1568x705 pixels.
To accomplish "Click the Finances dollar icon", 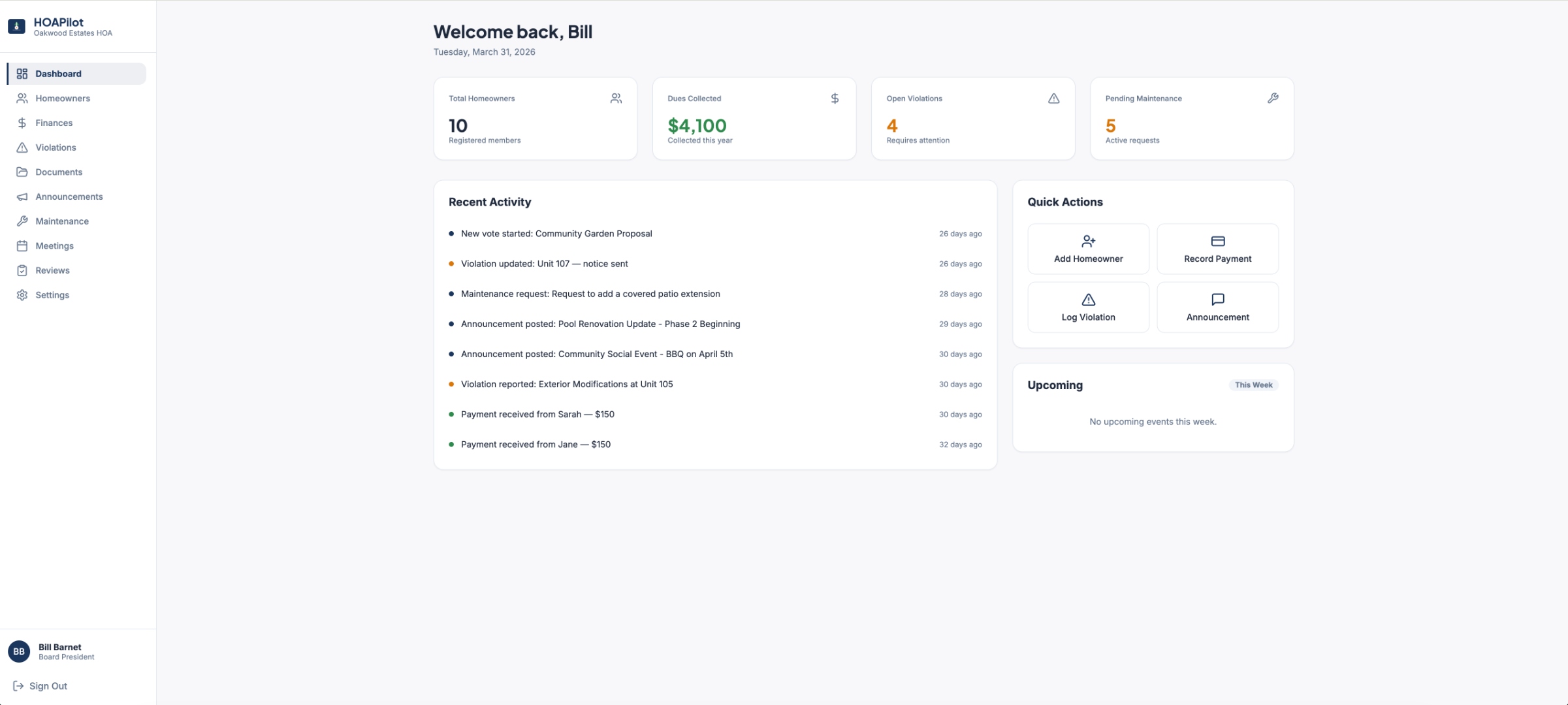I will pyautogui.click(x=22, y=123).
